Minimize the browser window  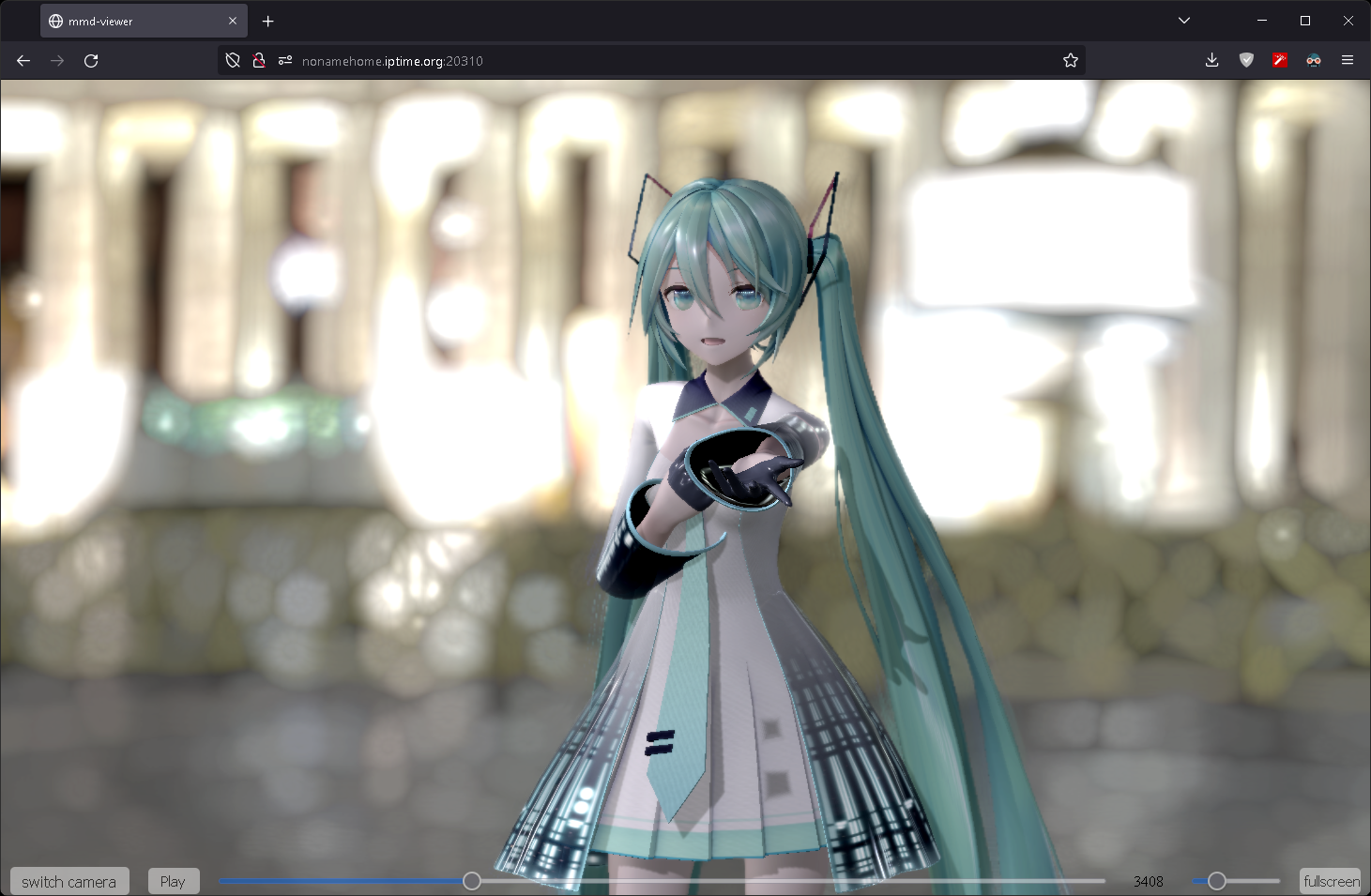point(1262,21)
